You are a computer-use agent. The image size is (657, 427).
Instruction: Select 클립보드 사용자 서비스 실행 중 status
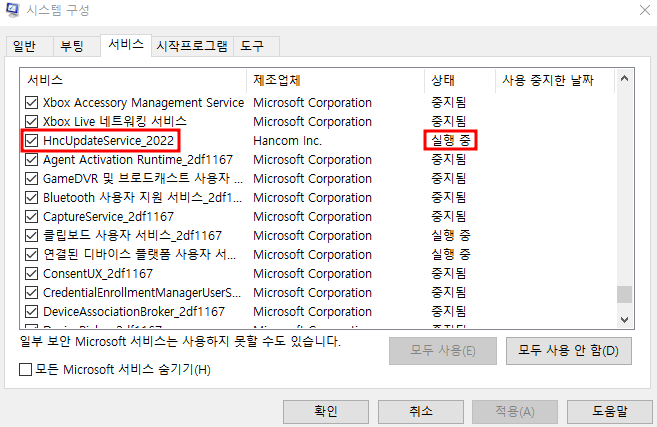click(451, 235)
